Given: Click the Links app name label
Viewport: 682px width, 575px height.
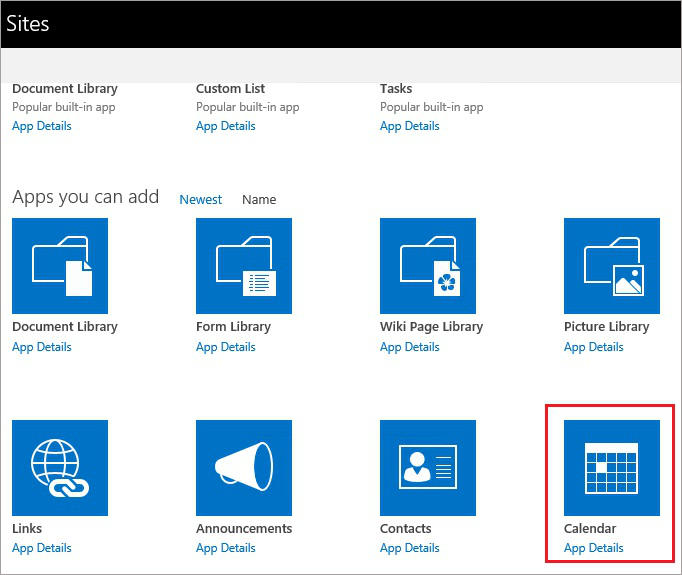Looking at the screenshot, I should point(27,528).
